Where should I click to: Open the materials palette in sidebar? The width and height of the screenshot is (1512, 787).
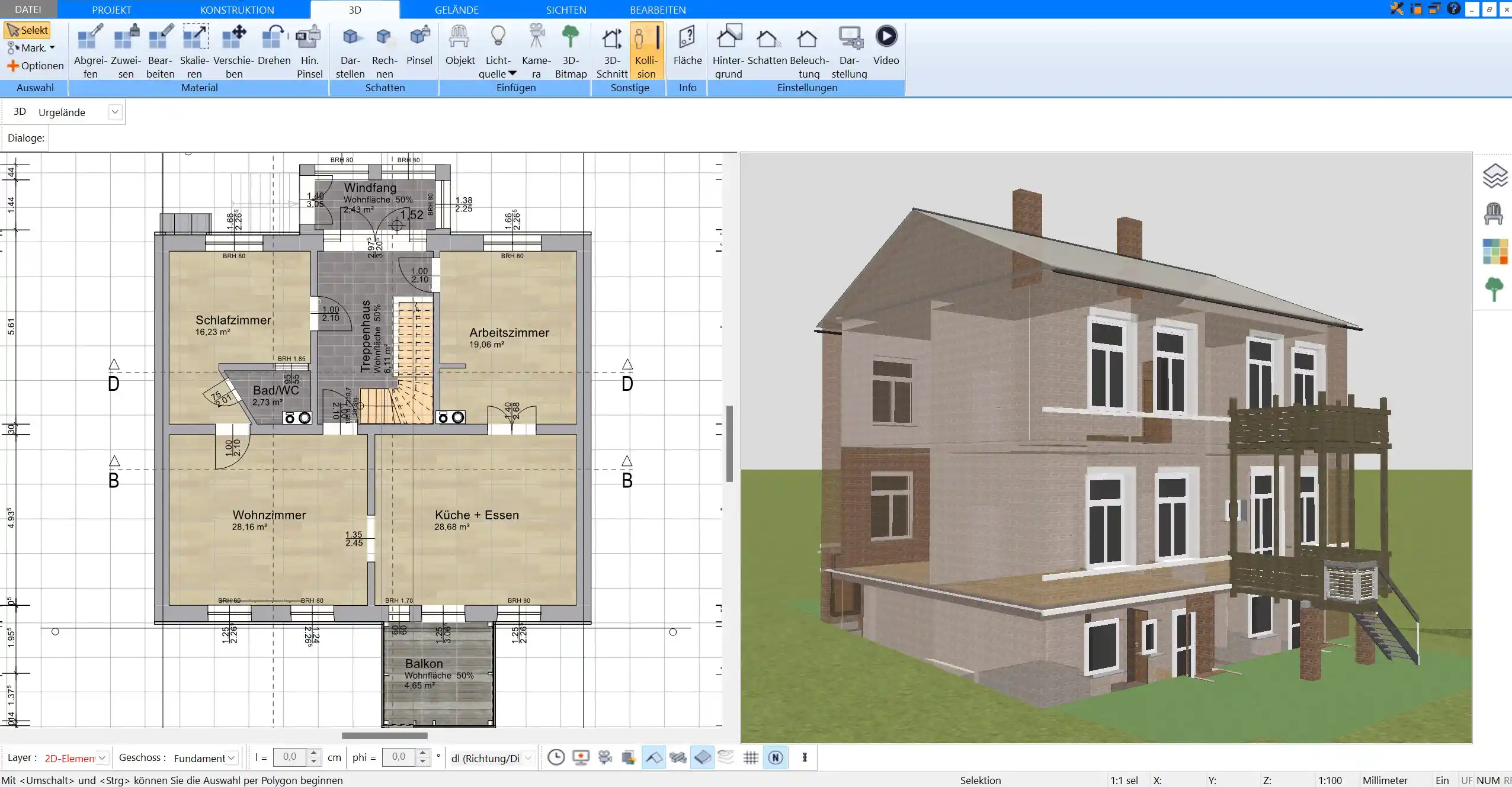(1495, 252)
